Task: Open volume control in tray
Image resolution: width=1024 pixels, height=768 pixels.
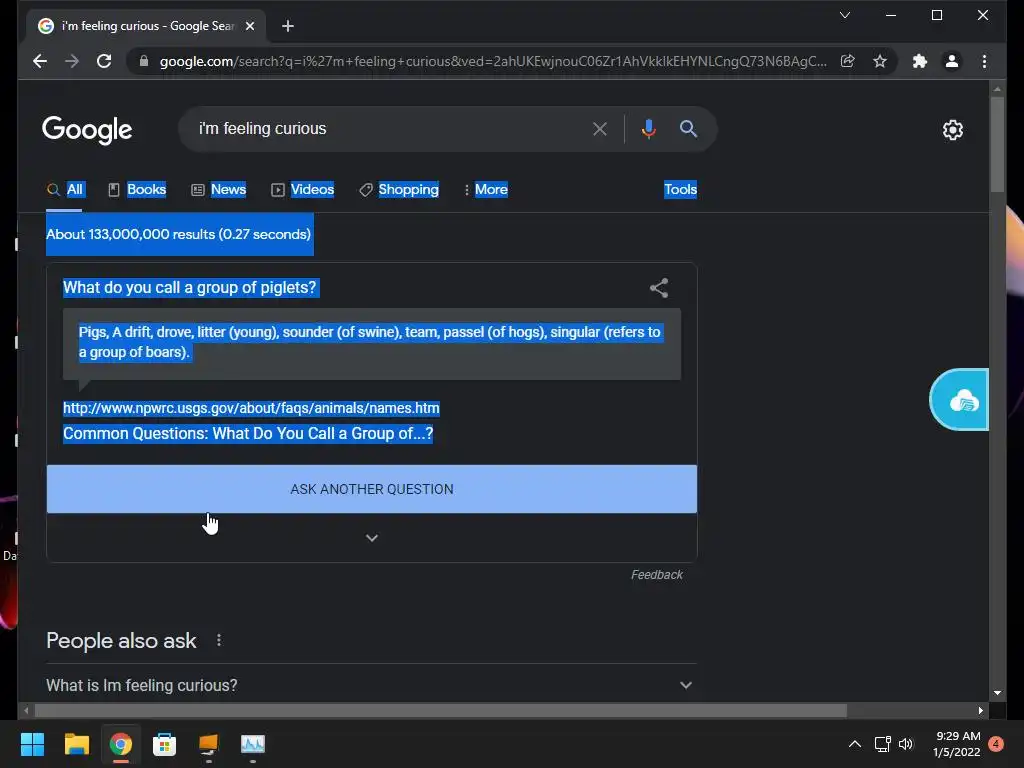Action: 906,744
